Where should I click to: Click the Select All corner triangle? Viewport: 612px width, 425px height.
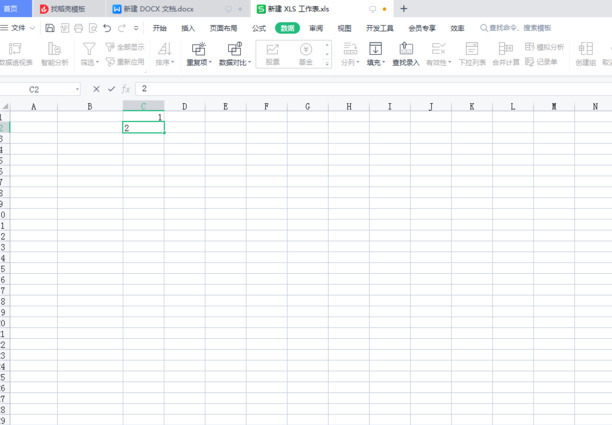5,106
